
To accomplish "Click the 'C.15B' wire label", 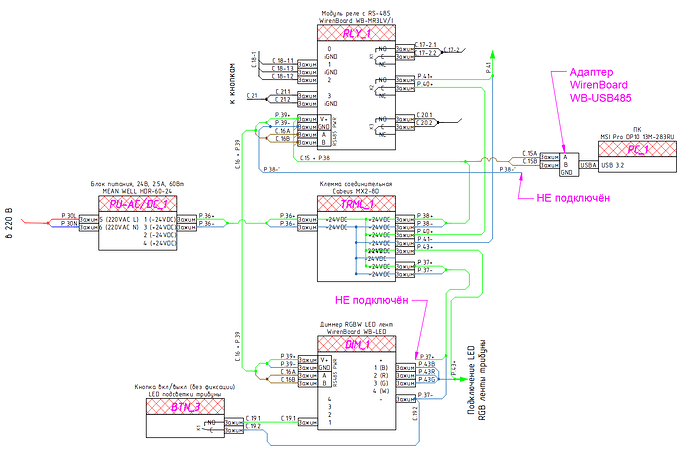I will (x=530, y=162).
